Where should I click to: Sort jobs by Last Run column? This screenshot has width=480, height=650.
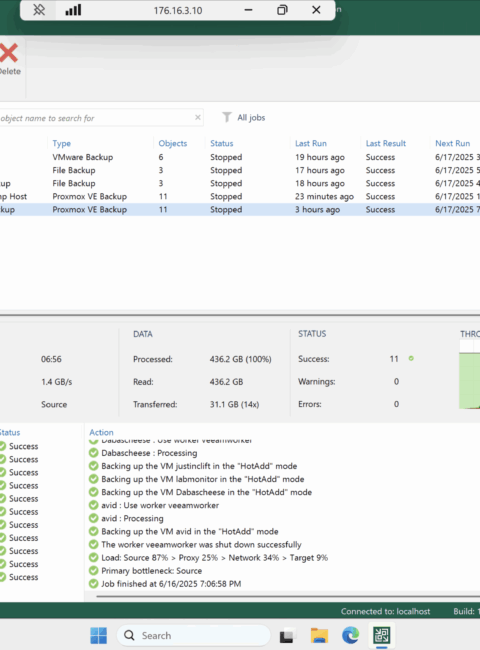[x=310, y=143]
